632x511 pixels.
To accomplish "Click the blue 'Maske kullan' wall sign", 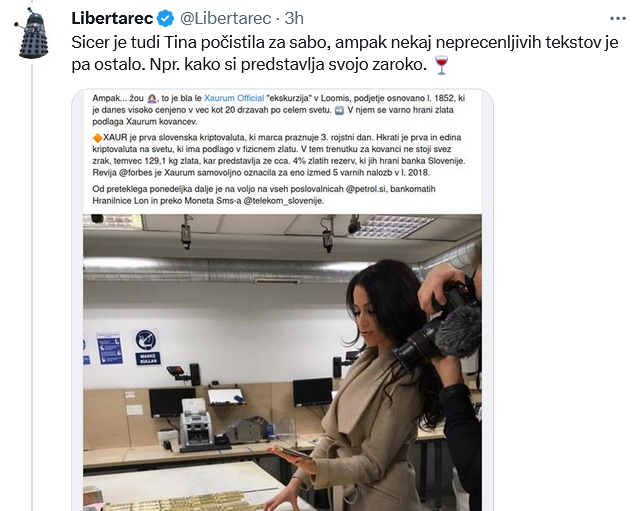I will coord(147,348).
